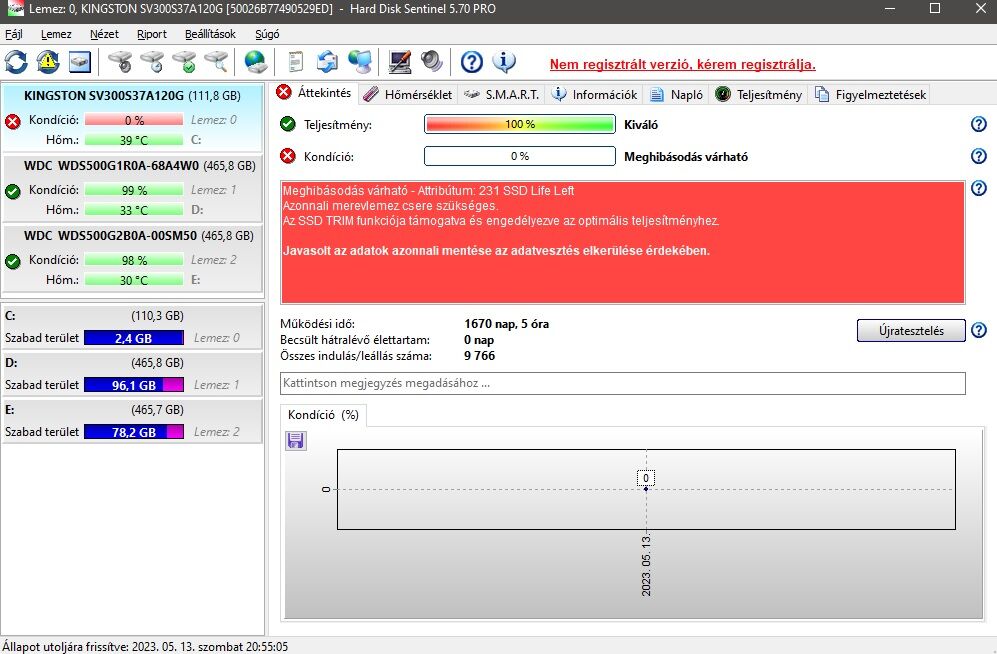
Task: Click the disk with stethoscope test icon
Action: [120, 62]
